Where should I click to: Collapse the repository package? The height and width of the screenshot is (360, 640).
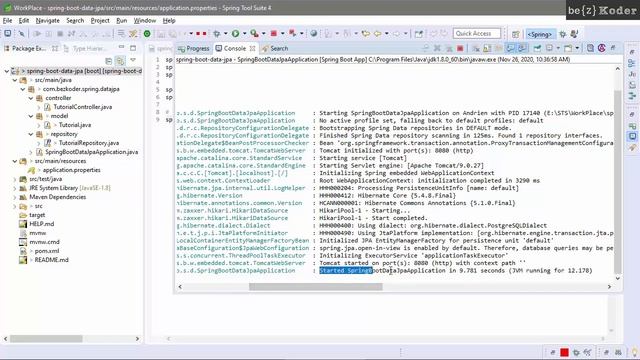[31, 134]
